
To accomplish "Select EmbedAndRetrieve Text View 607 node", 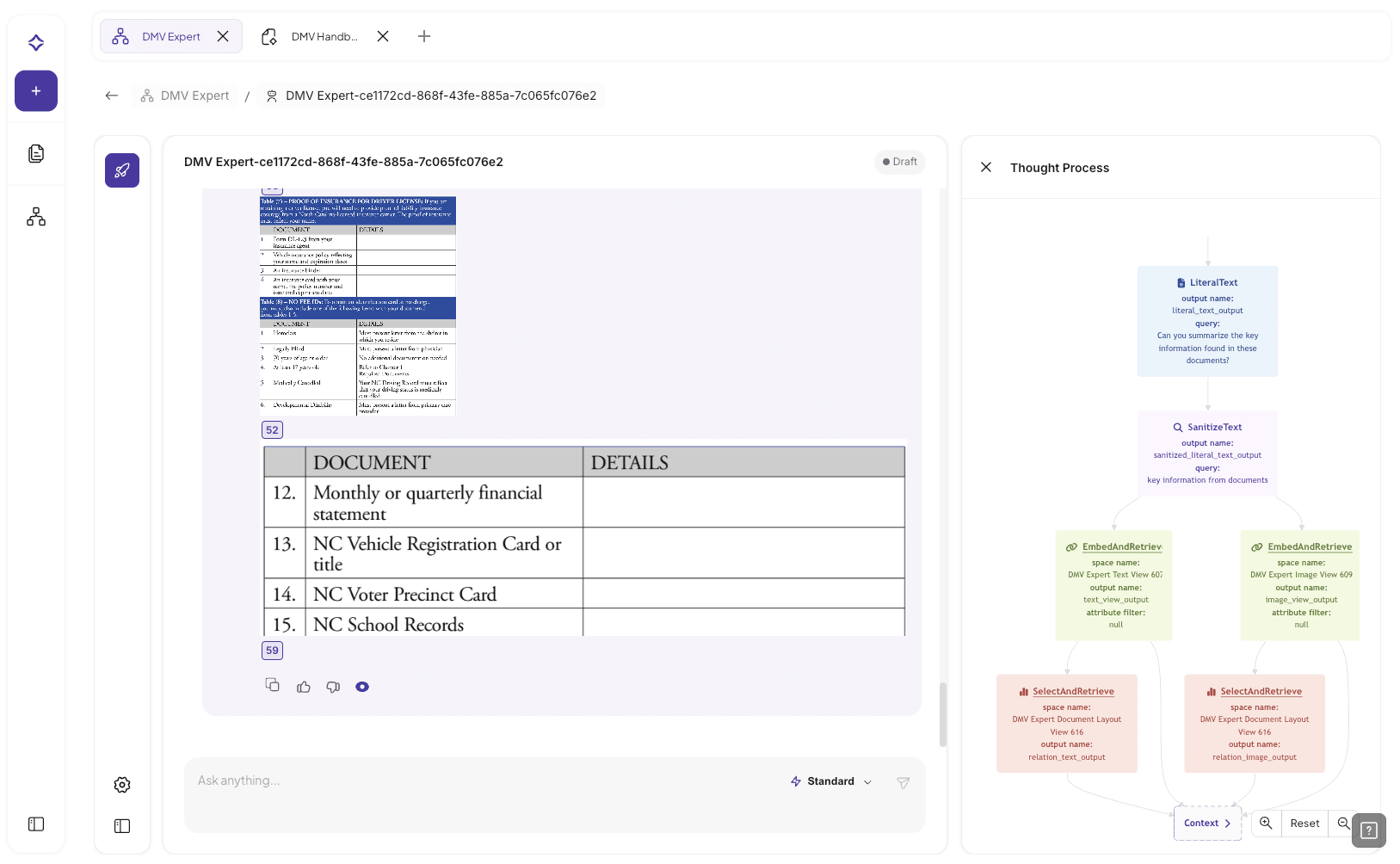I will pyautogui.click(x=1114, y=585).
